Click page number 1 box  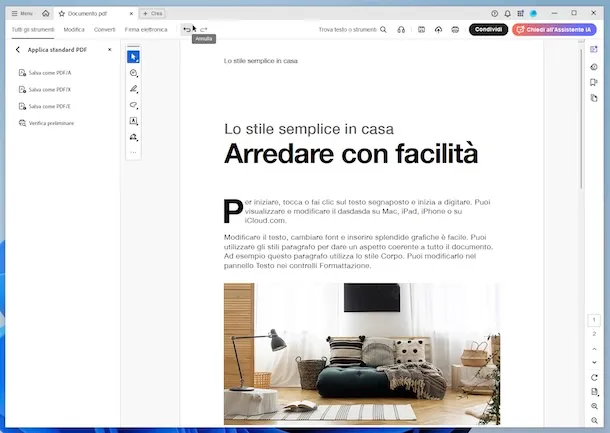coord(594,320)
